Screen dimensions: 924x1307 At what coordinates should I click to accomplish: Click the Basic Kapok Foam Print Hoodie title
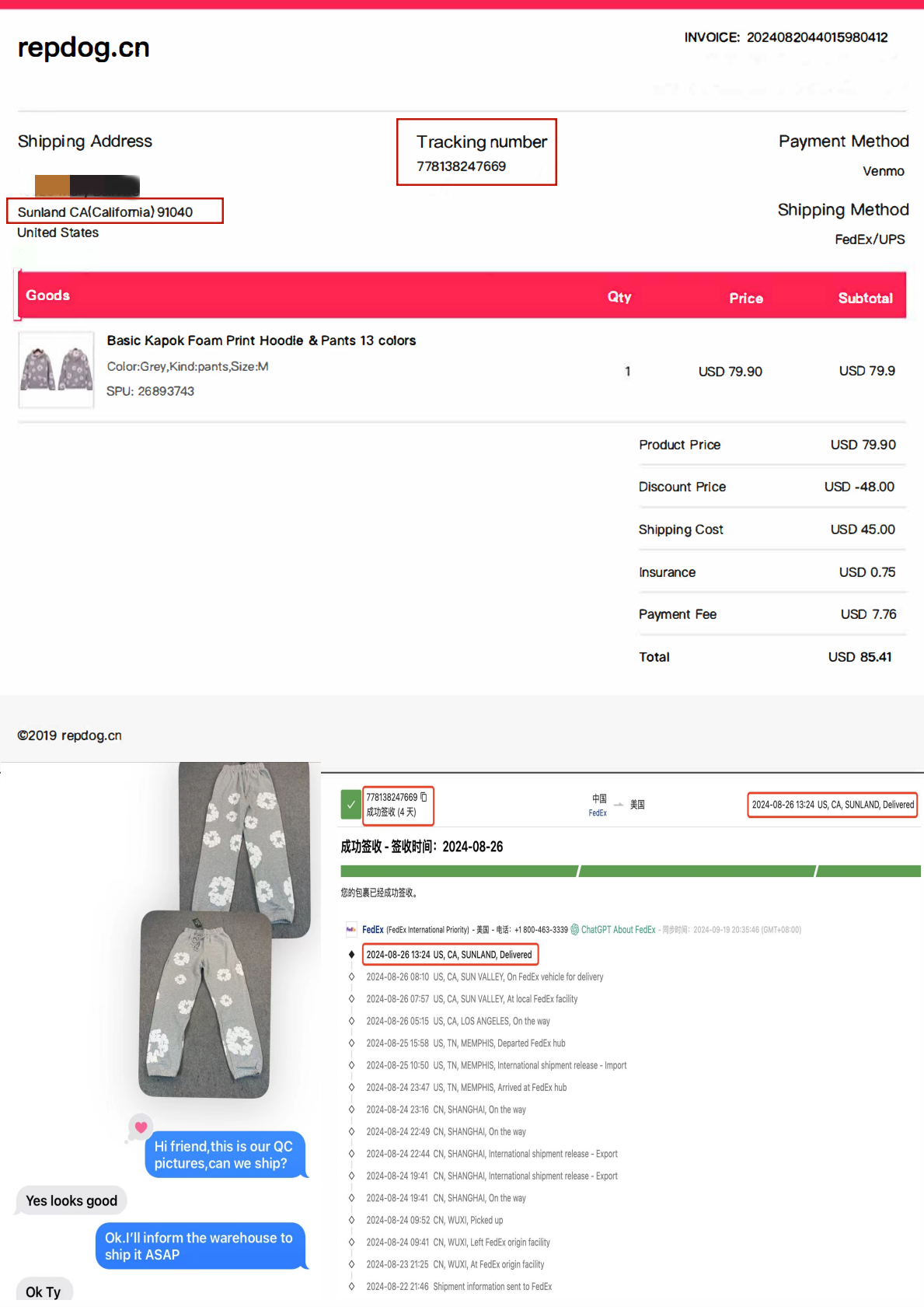click(261, 341)
